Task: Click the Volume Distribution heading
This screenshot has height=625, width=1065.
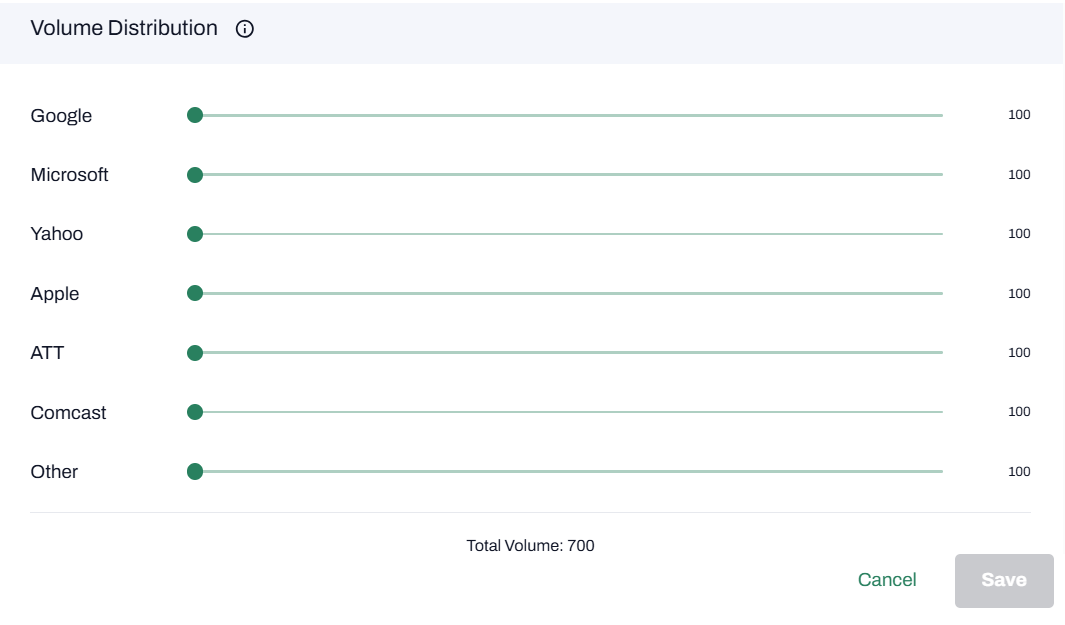Action: point(124,28)
